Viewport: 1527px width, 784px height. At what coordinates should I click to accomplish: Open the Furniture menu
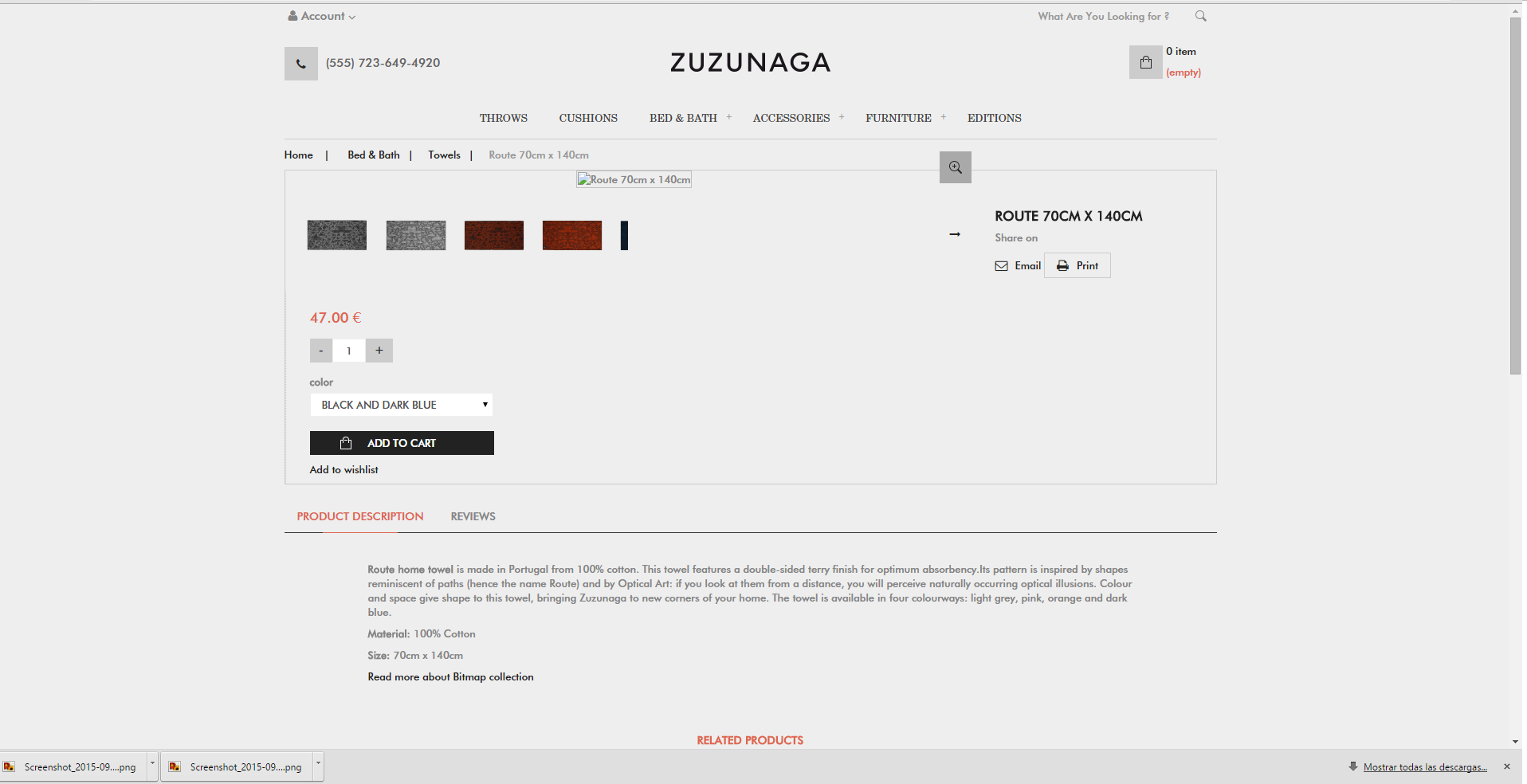coord(898,118)
